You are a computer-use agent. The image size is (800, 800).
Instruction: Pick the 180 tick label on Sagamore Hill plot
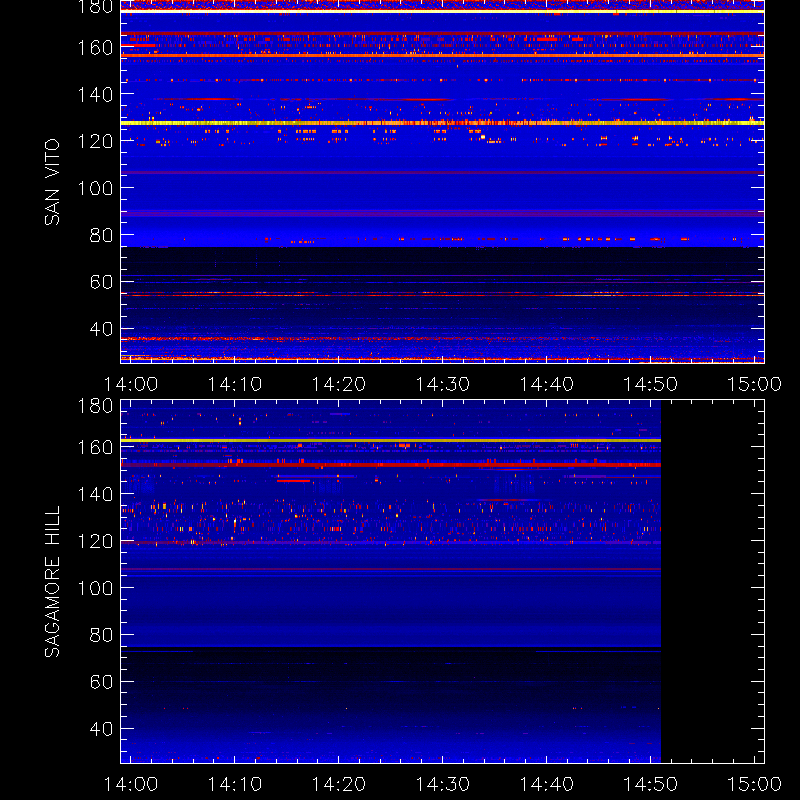[95, 406]
